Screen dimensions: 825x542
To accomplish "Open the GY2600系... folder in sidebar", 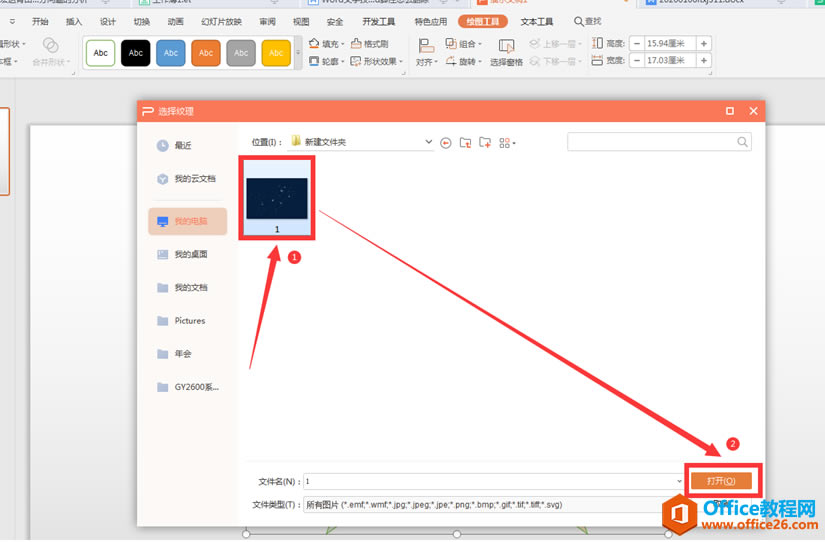I will (188, 387).
